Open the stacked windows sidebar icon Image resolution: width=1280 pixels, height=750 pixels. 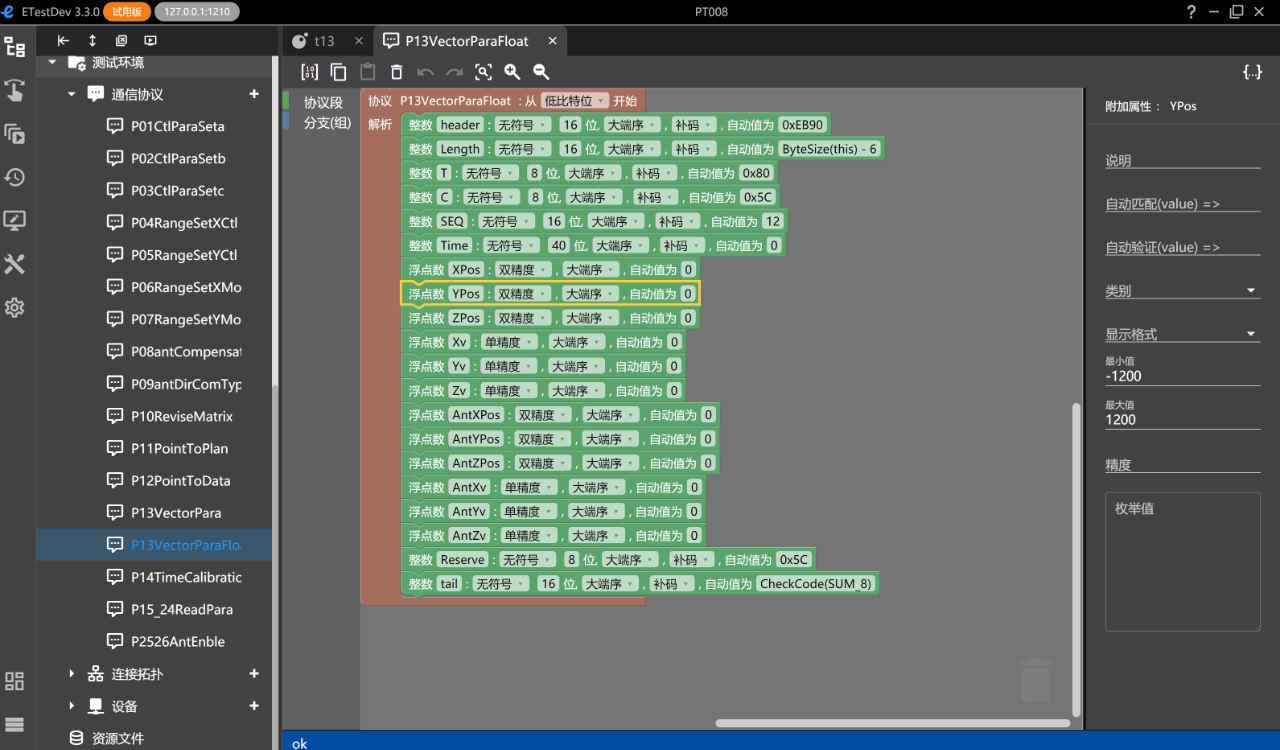[x=15, y=133]
